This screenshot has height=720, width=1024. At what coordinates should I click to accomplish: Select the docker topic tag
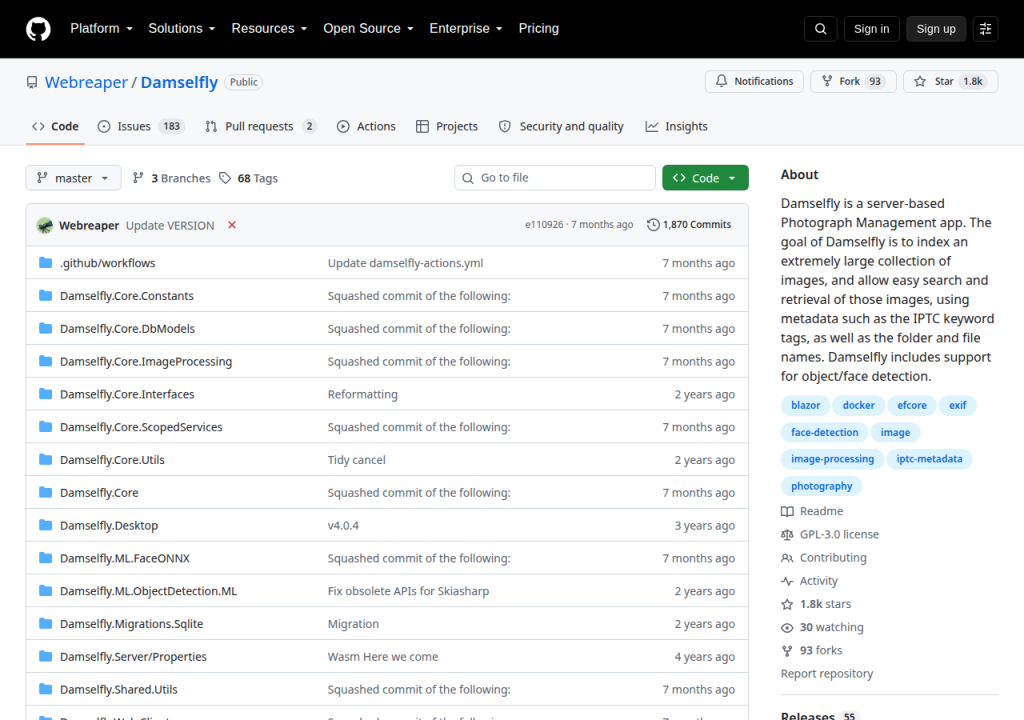pos(858,405)
